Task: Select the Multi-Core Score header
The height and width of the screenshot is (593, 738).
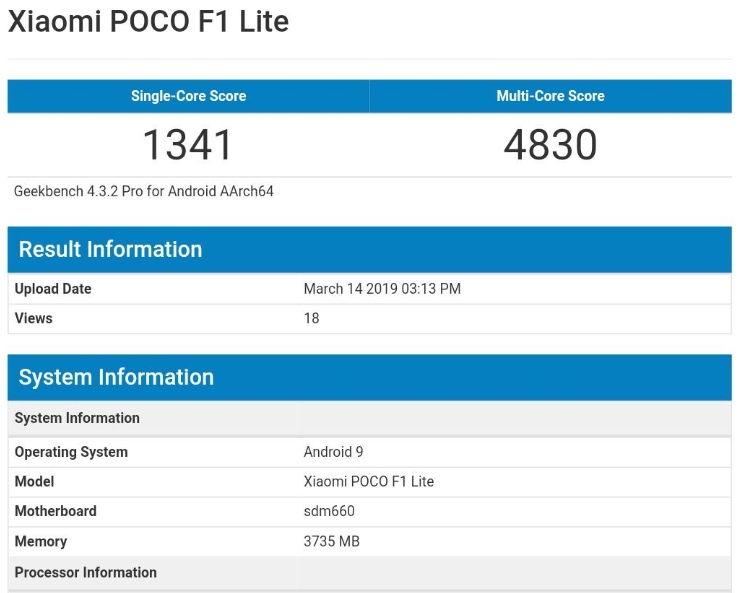Action: [x=550, y=96]
